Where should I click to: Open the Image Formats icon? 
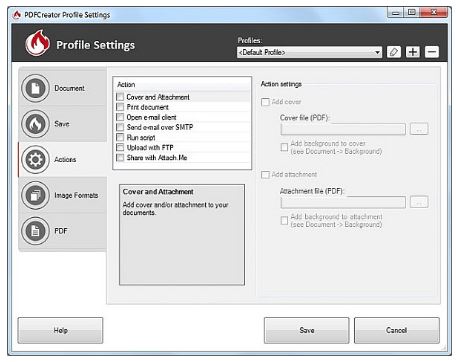pyautogui.click(x=35, y=195)
